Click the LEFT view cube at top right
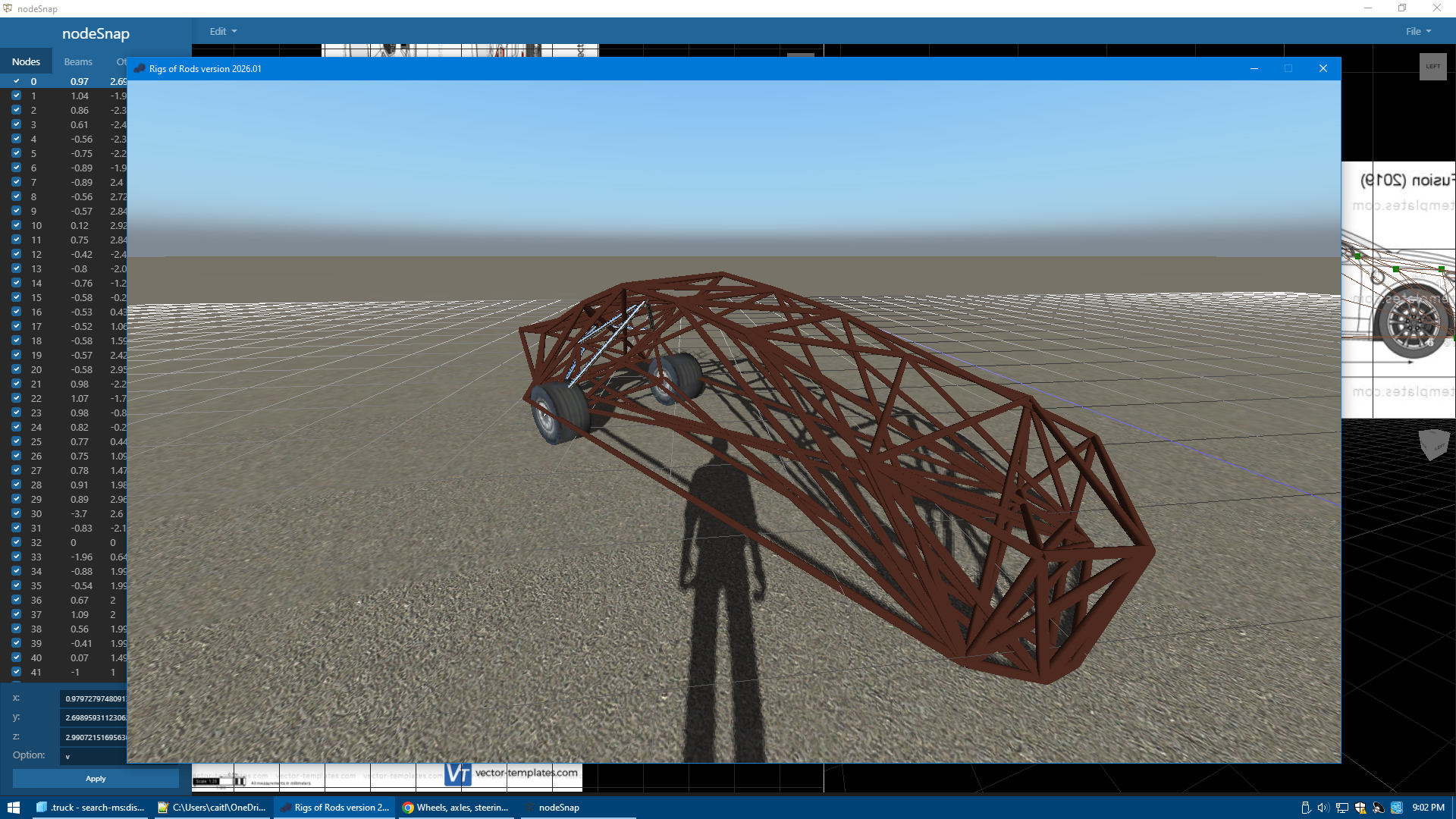This screenshot has height=819, width=1456. [1432, 67]
